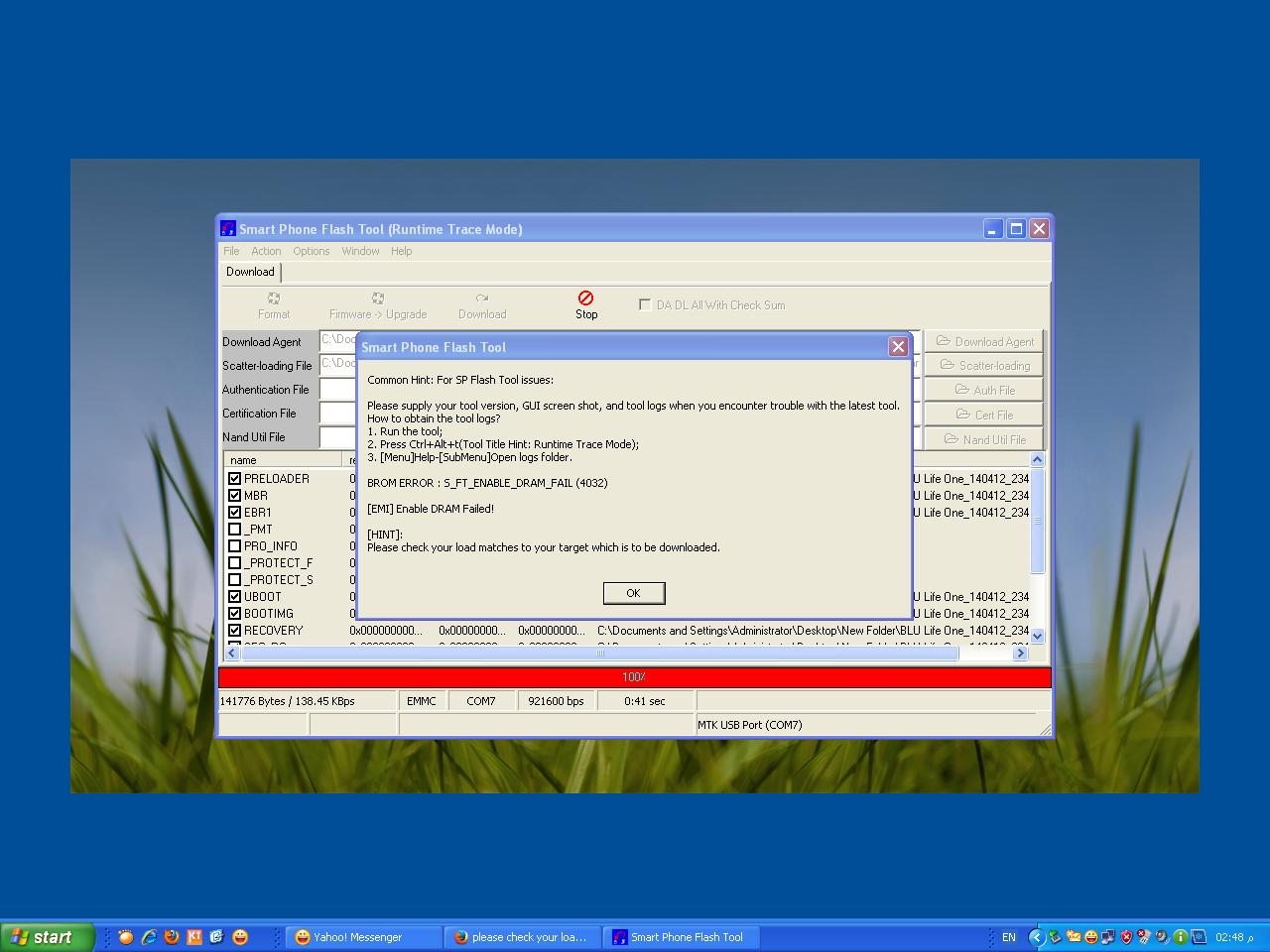Click the COM7 status bar cell
The image size is (1270, 952).
pyautogui.click(x=481, y=701)
